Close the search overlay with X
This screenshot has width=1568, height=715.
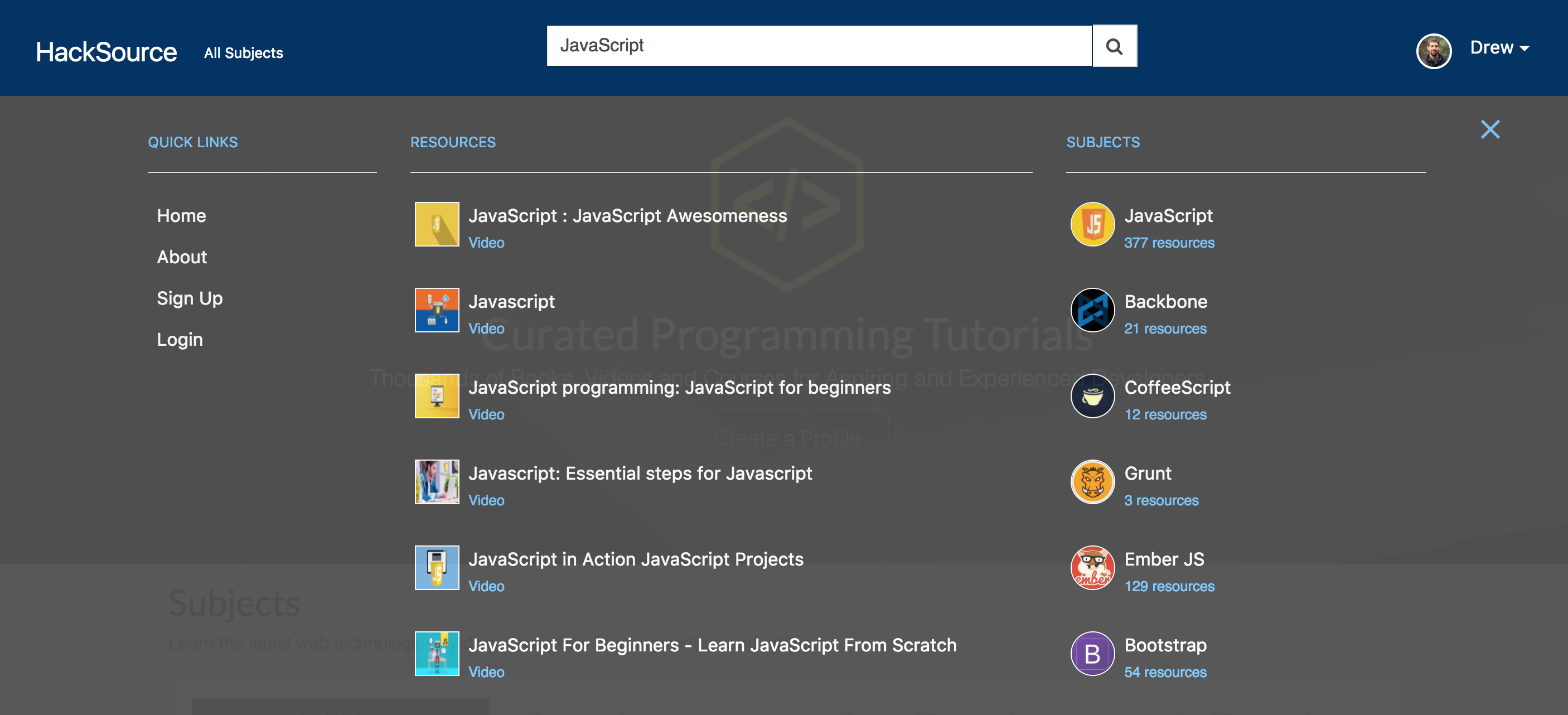tap(1489, 129)
